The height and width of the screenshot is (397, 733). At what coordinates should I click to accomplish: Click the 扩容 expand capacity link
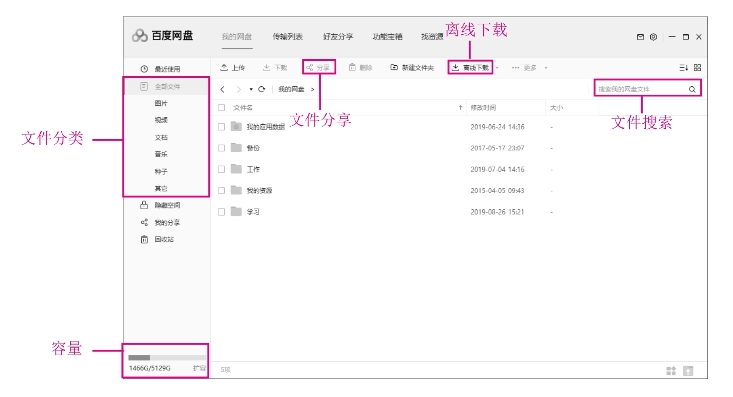(199, 368)
